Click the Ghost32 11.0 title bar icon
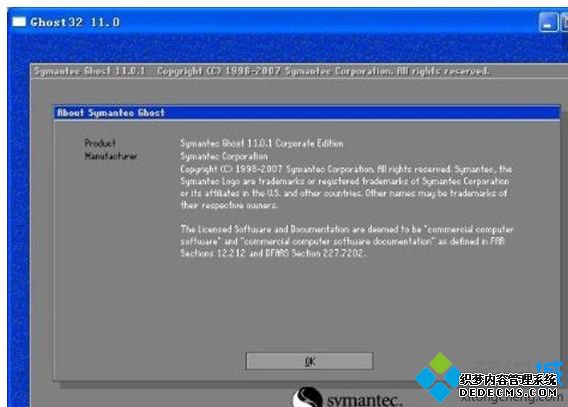Image resolution: width=568 pixels, height=407 pixels. pos(19,22)
